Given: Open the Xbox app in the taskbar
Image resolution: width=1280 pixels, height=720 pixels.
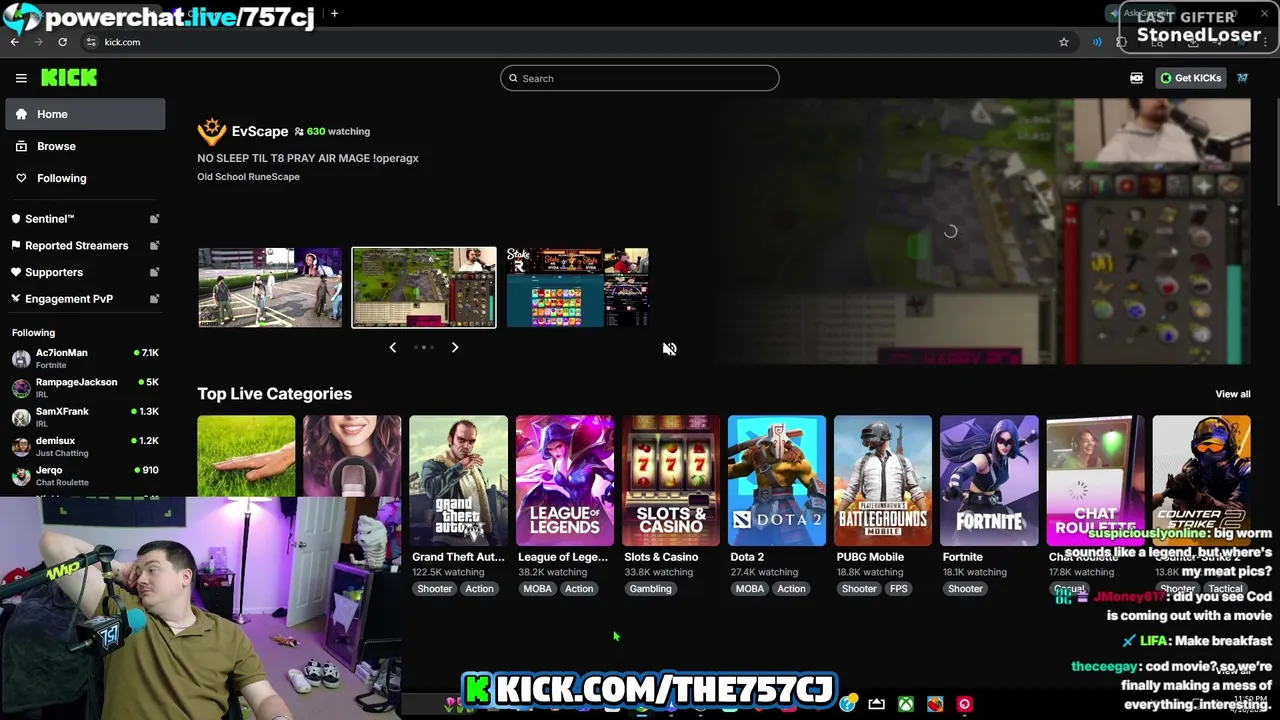Looking at the screenshot, I should click(905, 704).
